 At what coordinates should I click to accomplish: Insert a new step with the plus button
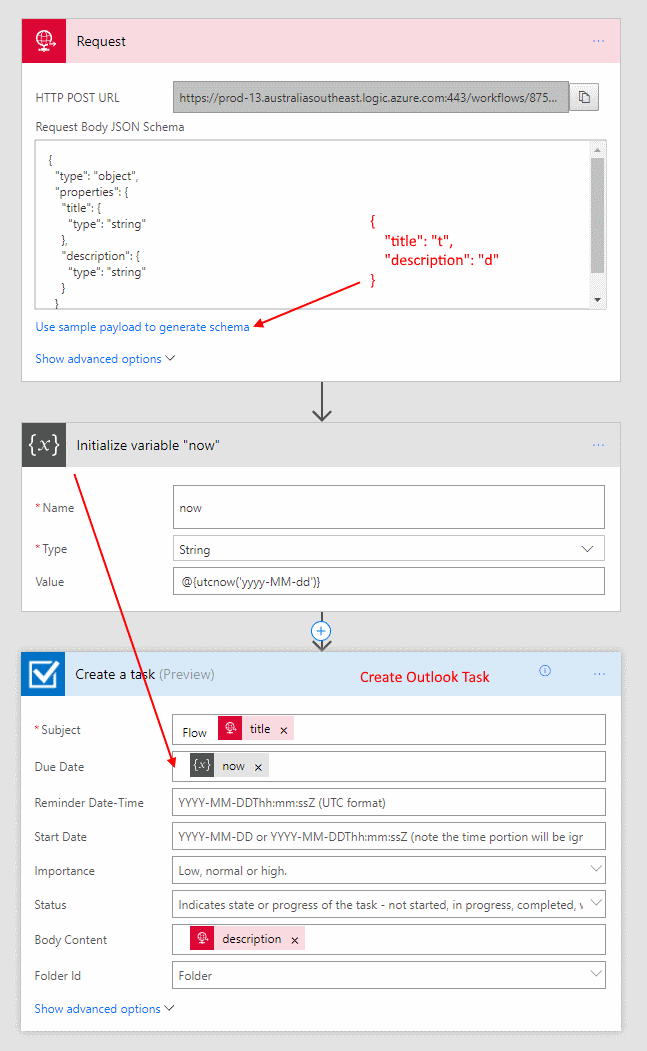[321, 631]
